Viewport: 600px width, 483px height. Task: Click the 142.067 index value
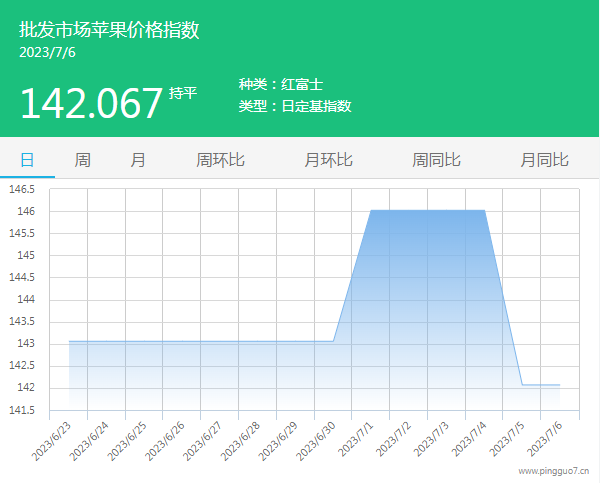coord(91,103)
